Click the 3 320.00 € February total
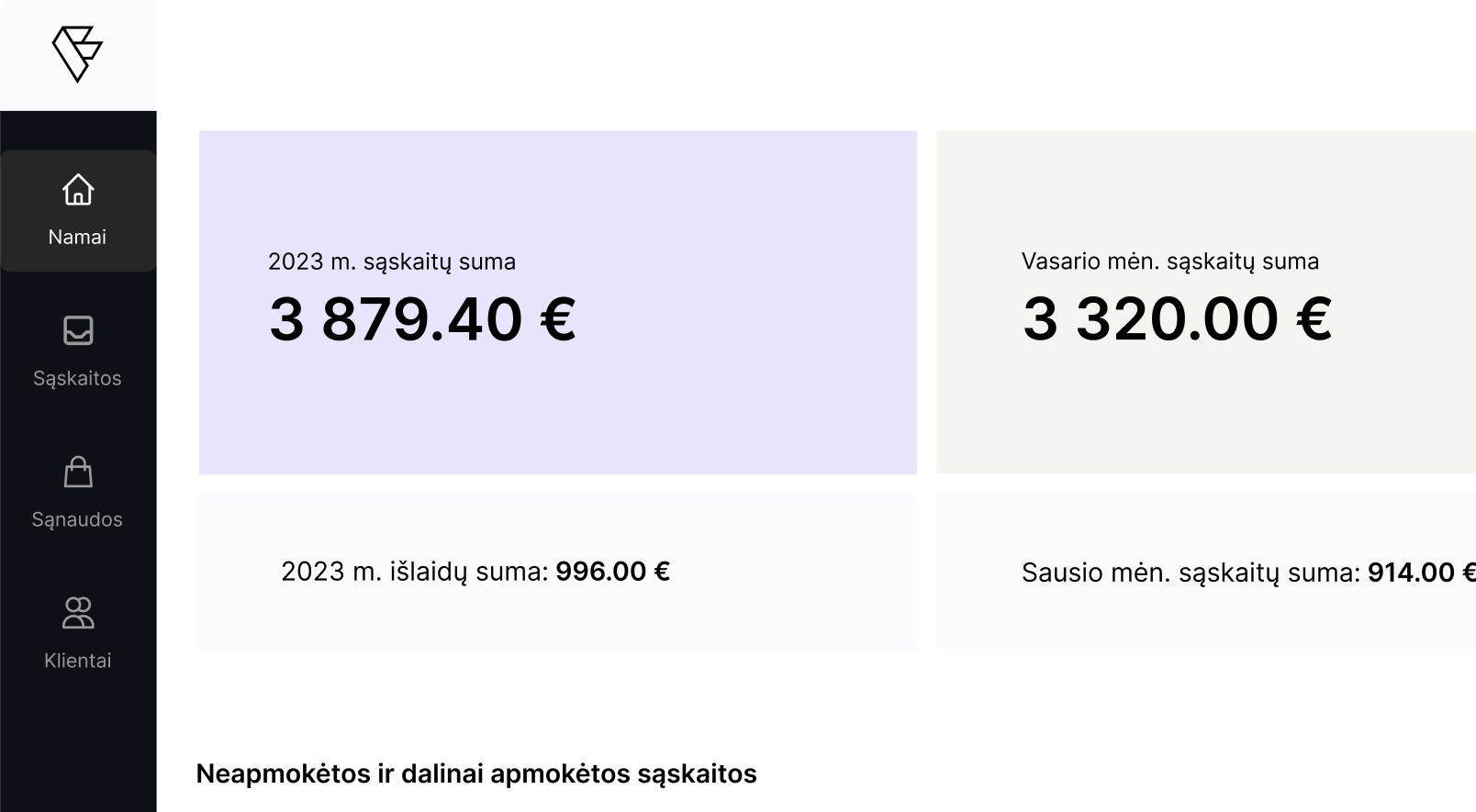The height and width of the screenshot is (812, 1476). [1178, 319]
